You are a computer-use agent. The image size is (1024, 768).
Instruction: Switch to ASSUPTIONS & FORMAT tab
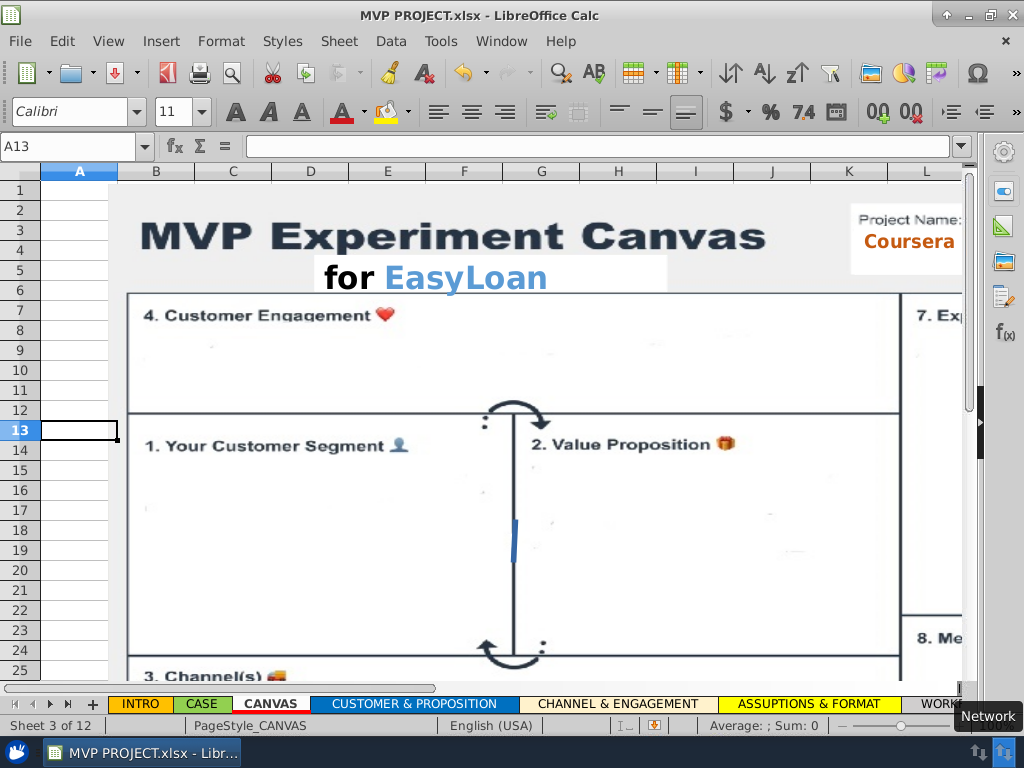(808, 704)
